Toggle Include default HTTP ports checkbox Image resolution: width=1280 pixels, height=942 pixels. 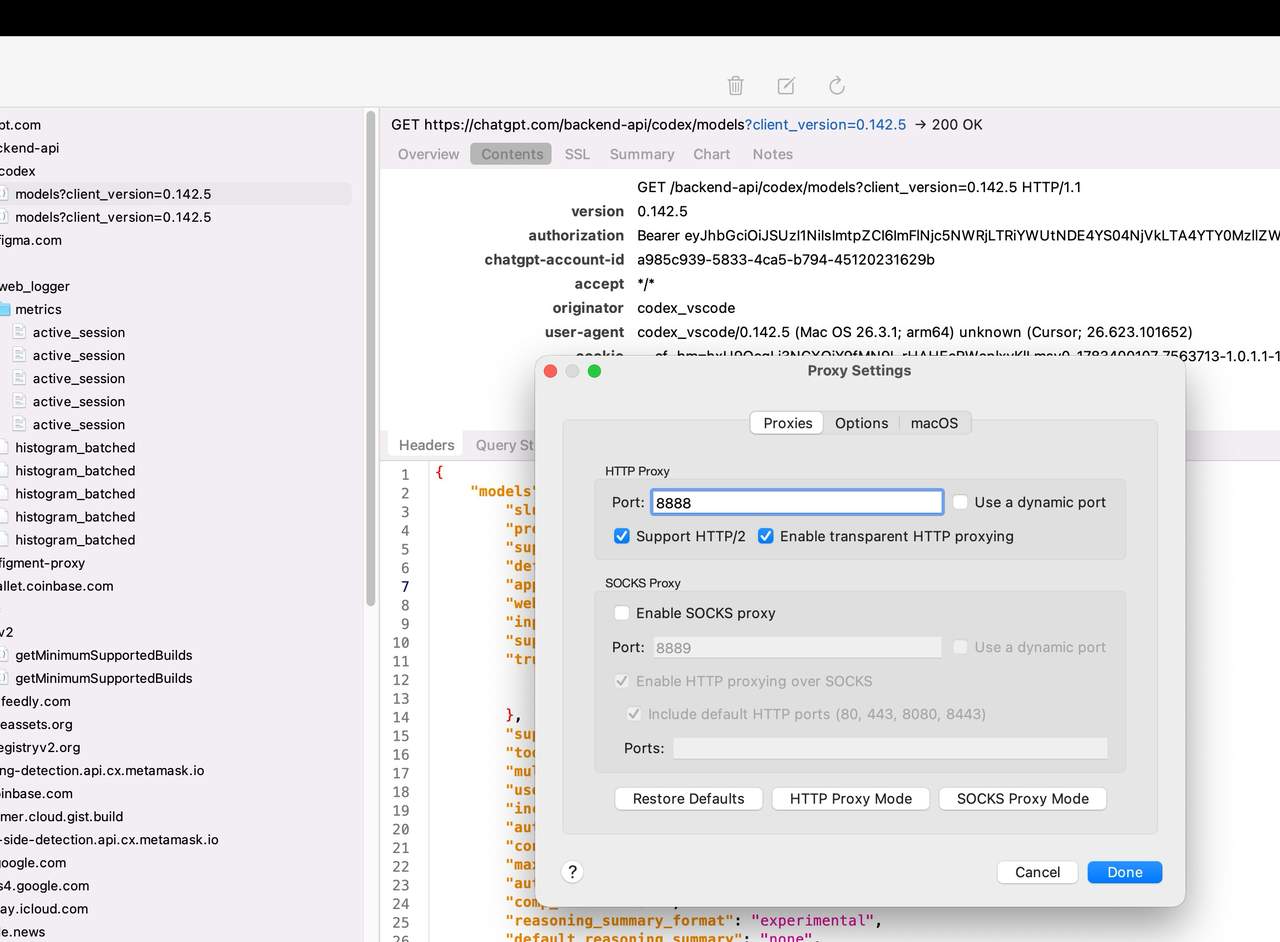coord(634,714)
